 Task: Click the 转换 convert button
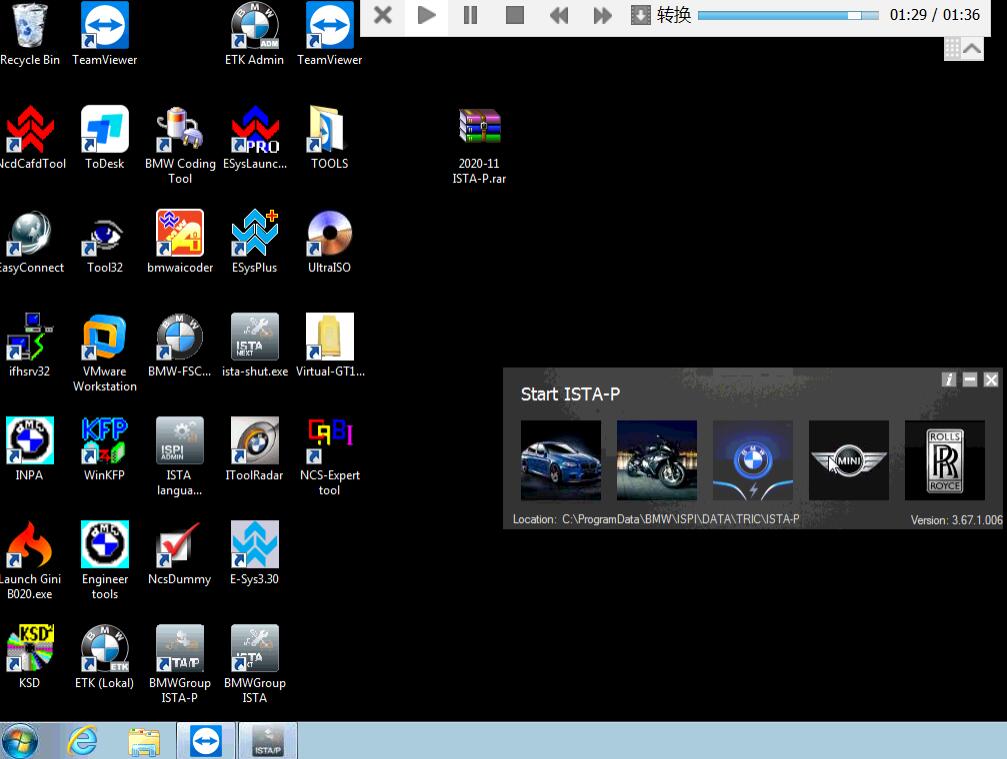tap(661, 15)
